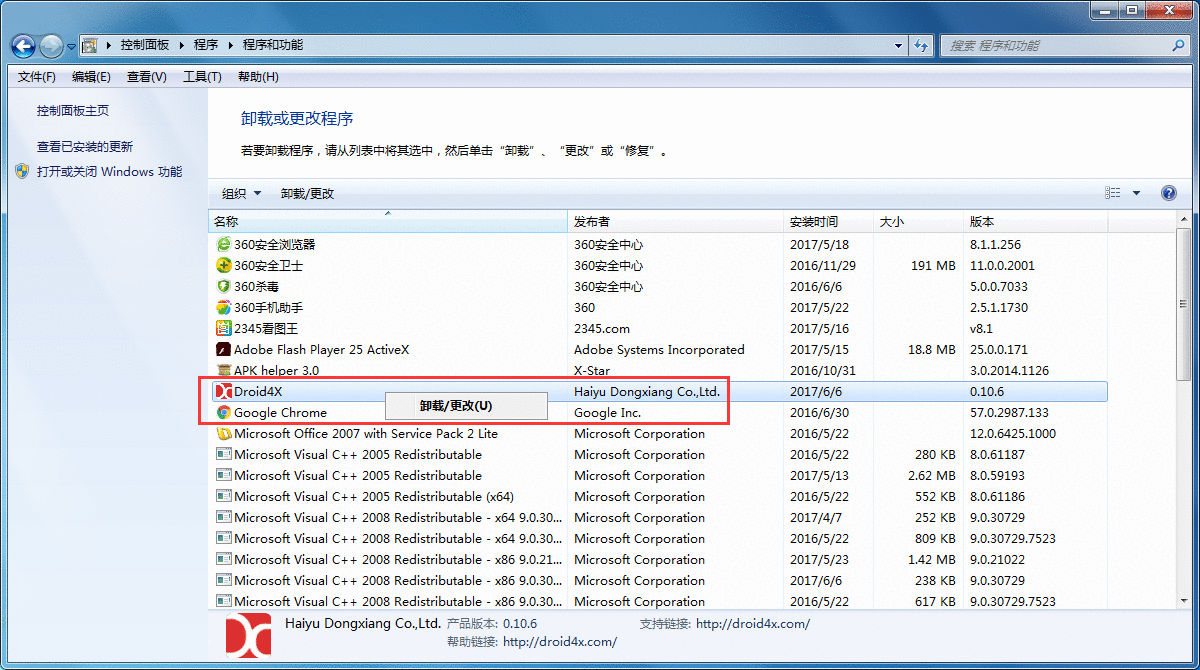Open the 工具(T) menu
The height and width of the screenshot is (670, 1200).
(x=202, y=77)
